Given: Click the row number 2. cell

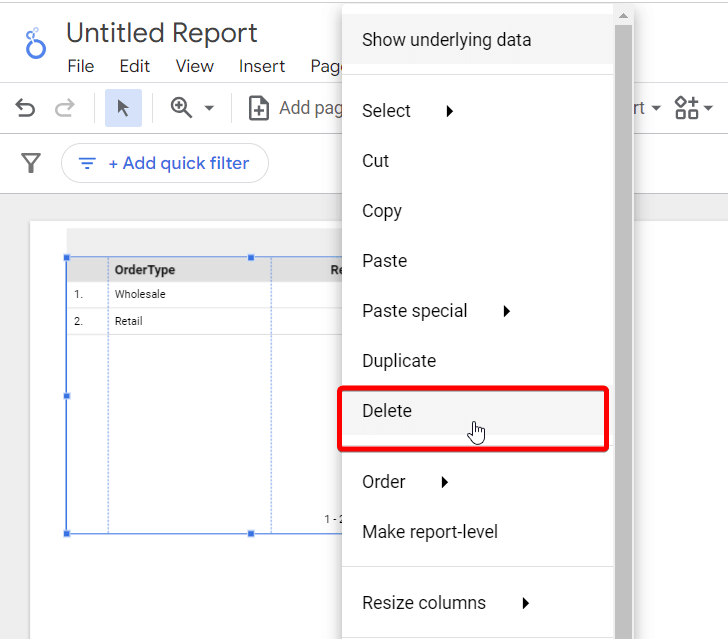Looking at the screenshot, I should click(88, 321).
